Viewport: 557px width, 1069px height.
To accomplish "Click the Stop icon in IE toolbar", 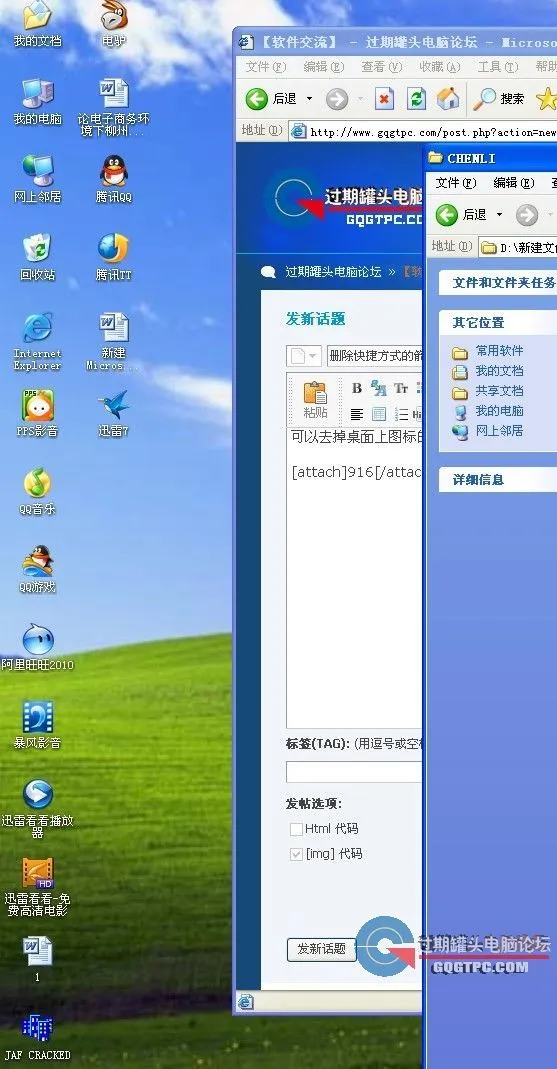I will pos(385,100).
